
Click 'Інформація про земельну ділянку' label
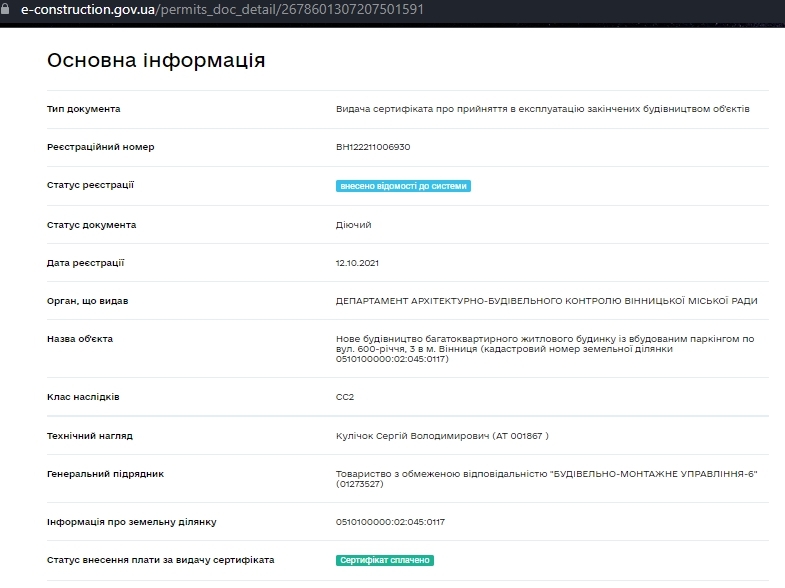coord(132,522)
